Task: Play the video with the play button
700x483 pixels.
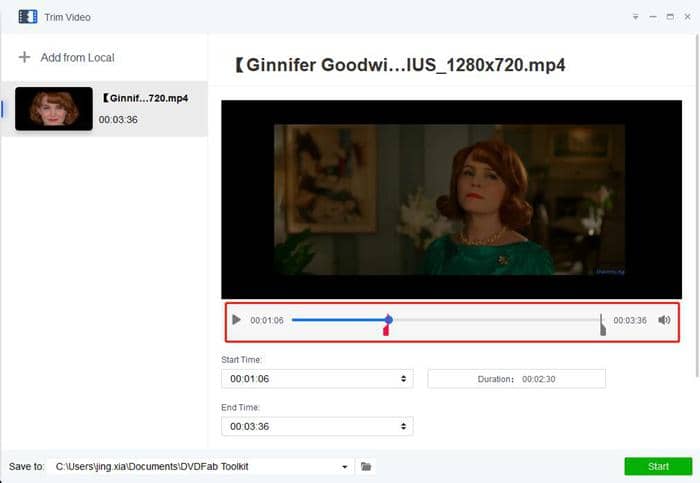Action: tap(237, 320)
